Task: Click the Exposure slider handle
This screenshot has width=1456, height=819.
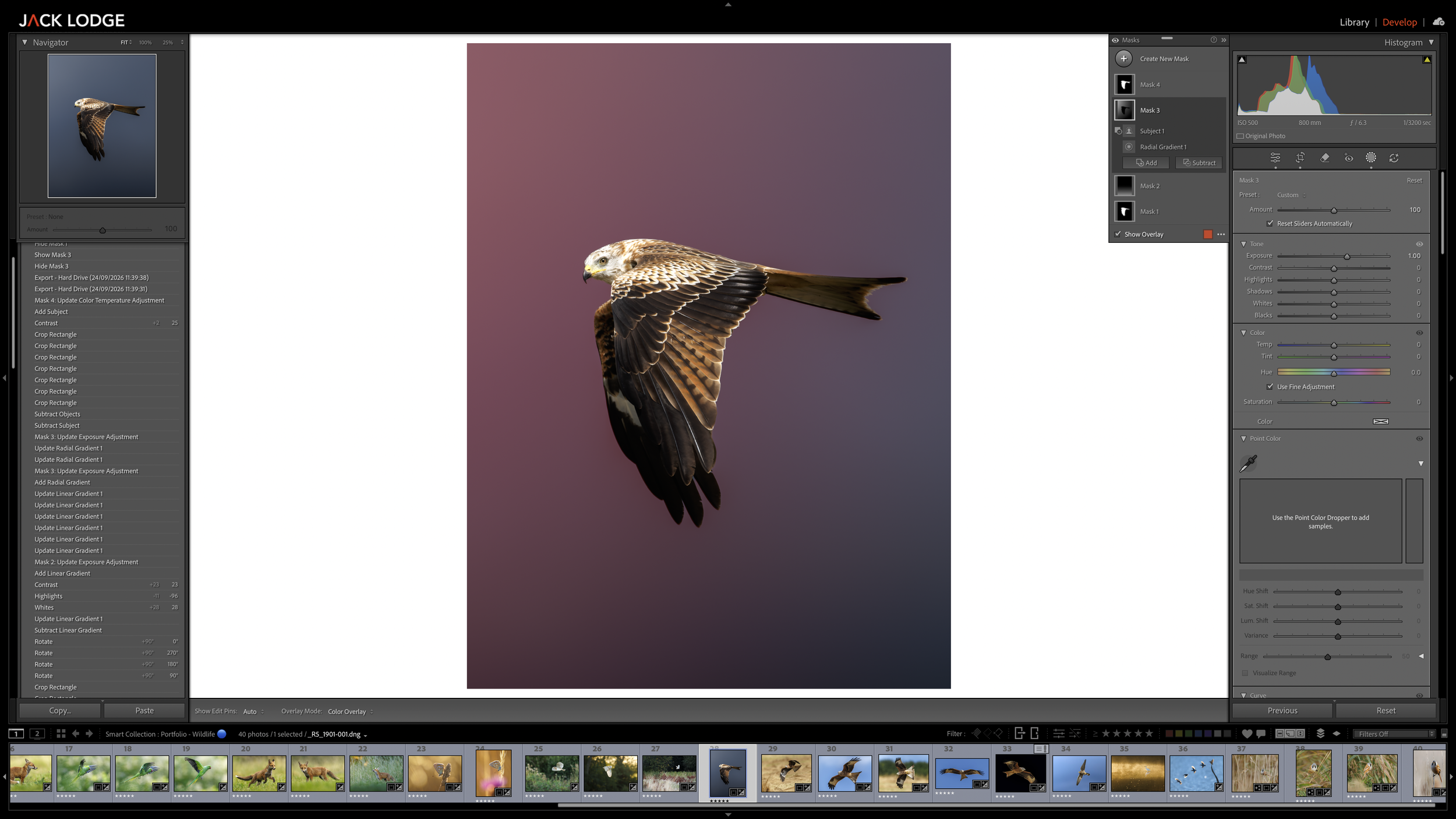Action: click(1347, 257)
